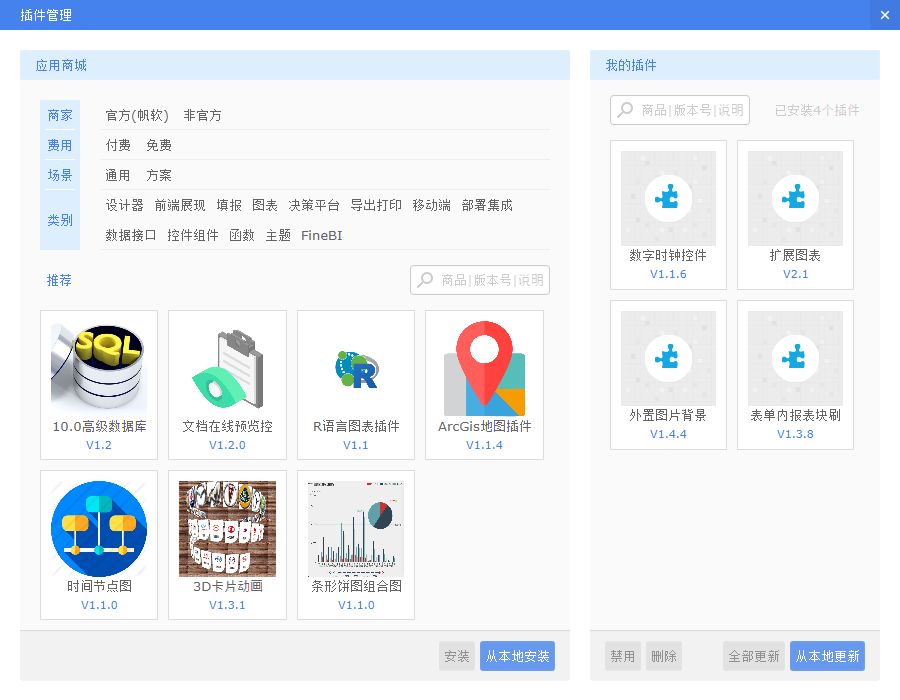Choose the 移动端 category

[x=432, y=205]
